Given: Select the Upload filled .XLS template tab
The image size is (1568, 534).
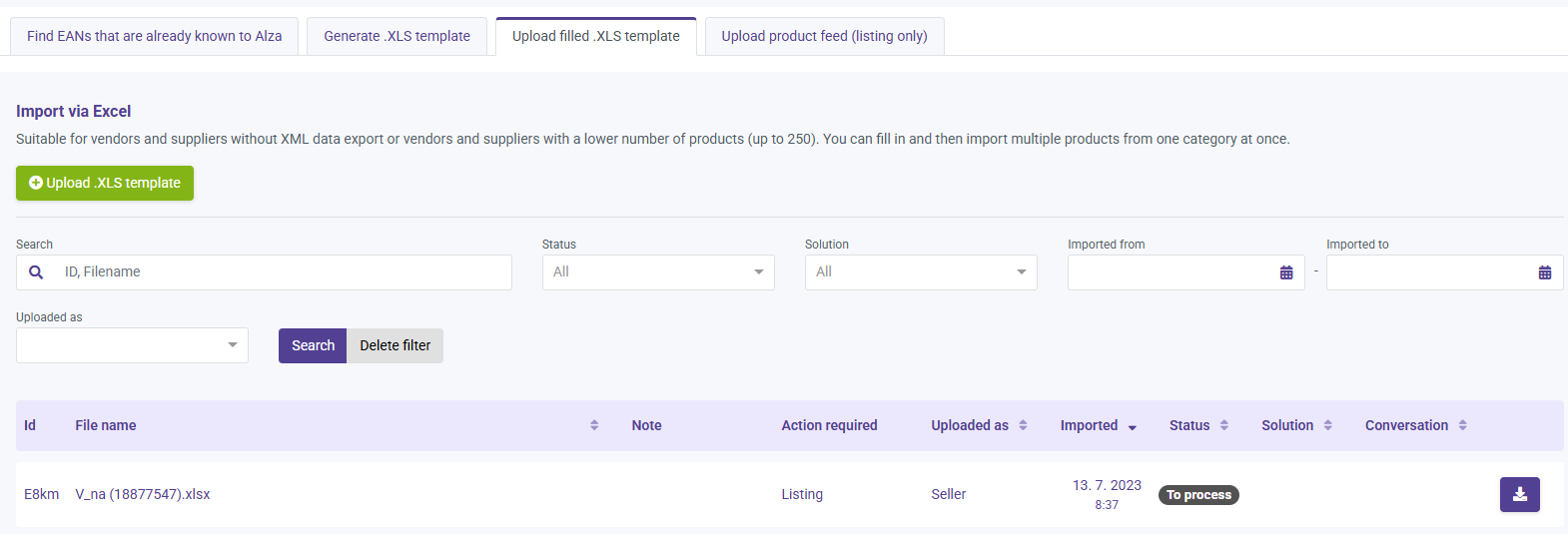Looking at the screenshot, I should 596,36.
